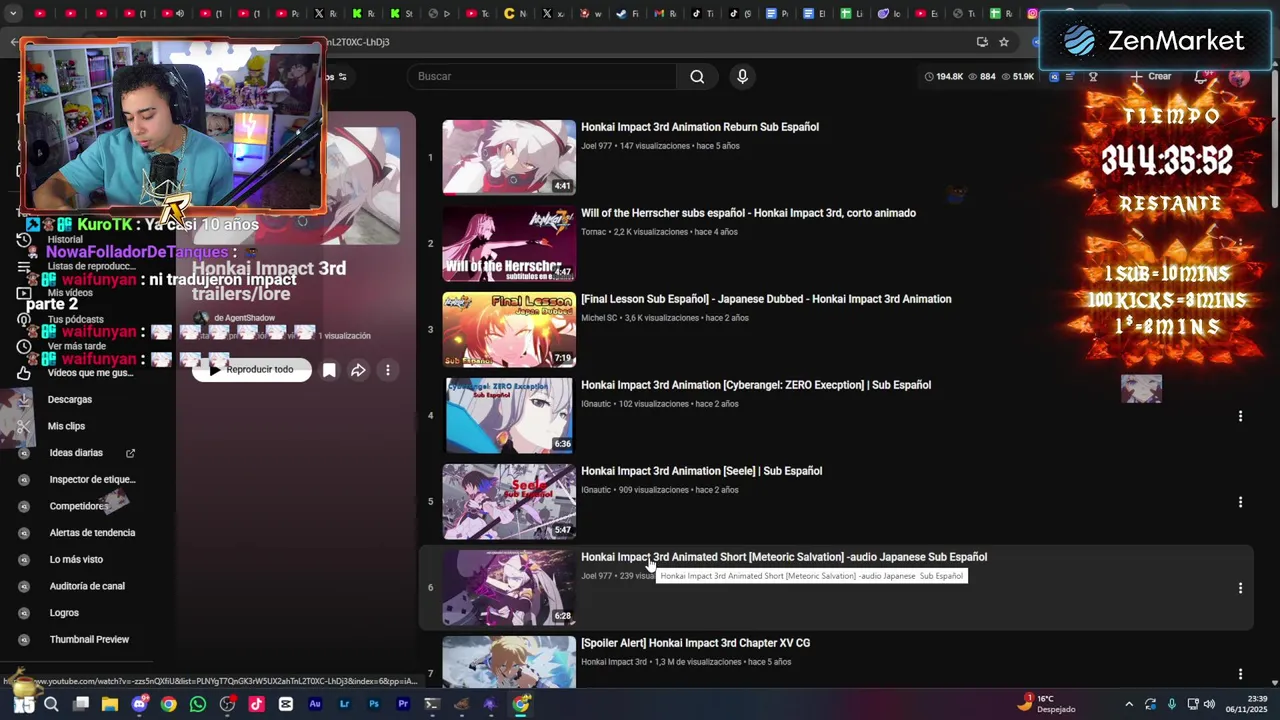The image size is (1280, 720).
Task: Click the vidIQ blue IQ icon
Action: (1054, 77)
